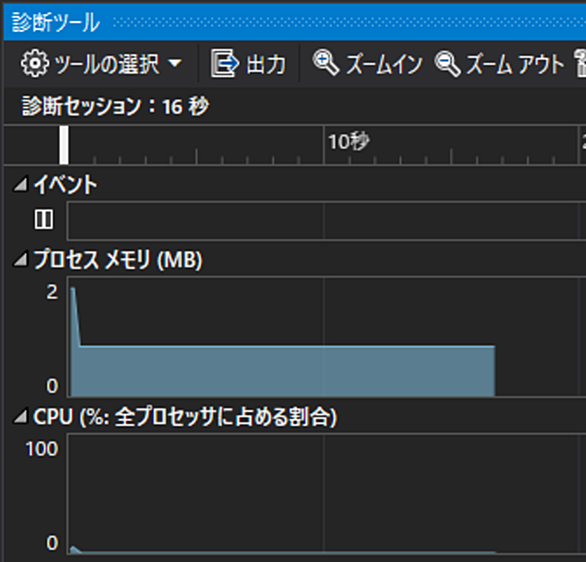Click the CPU usage graph area
This screenshot has width=586, height=562.
point(326,494)
